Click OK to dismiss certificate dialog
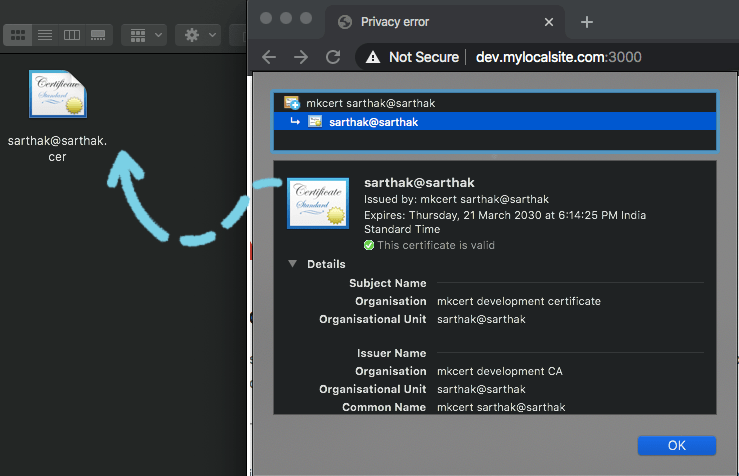This screenshot has width=739, height=476. point(676,445)
